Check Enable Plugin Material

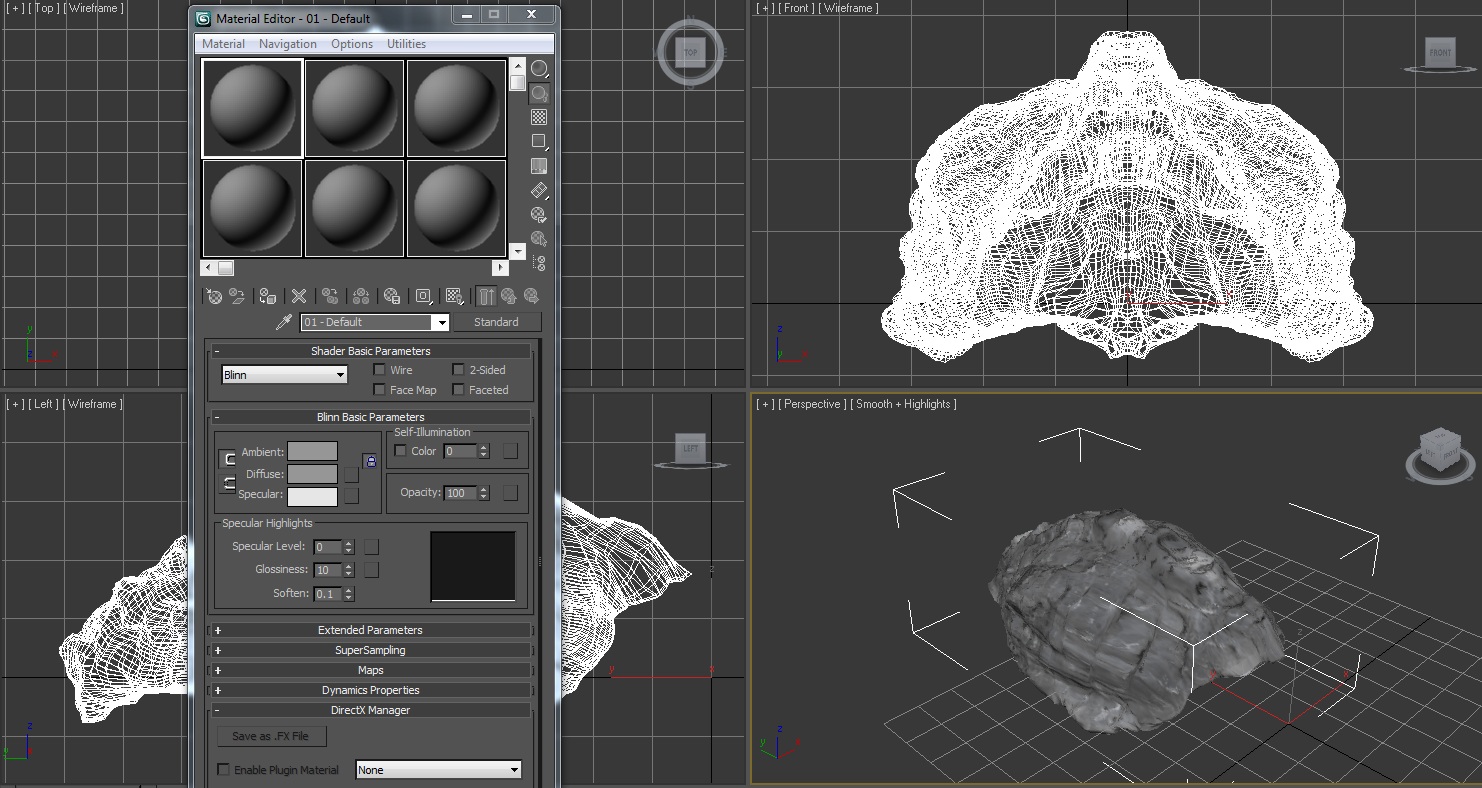pyautogui.click(x=224, y=770)
